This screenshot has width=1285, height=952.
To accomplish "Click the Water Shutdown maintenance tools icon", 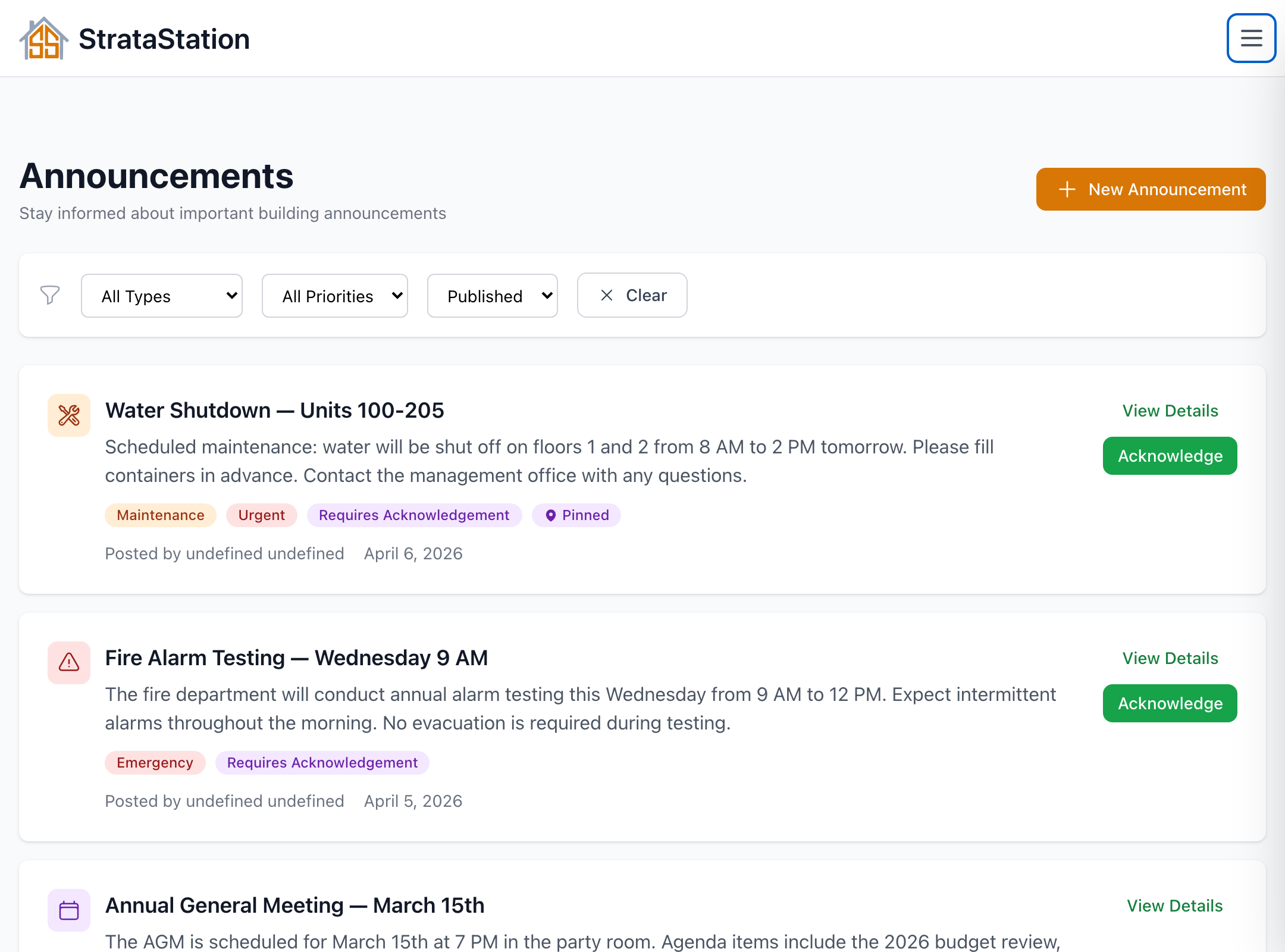I will pos(69,415).
